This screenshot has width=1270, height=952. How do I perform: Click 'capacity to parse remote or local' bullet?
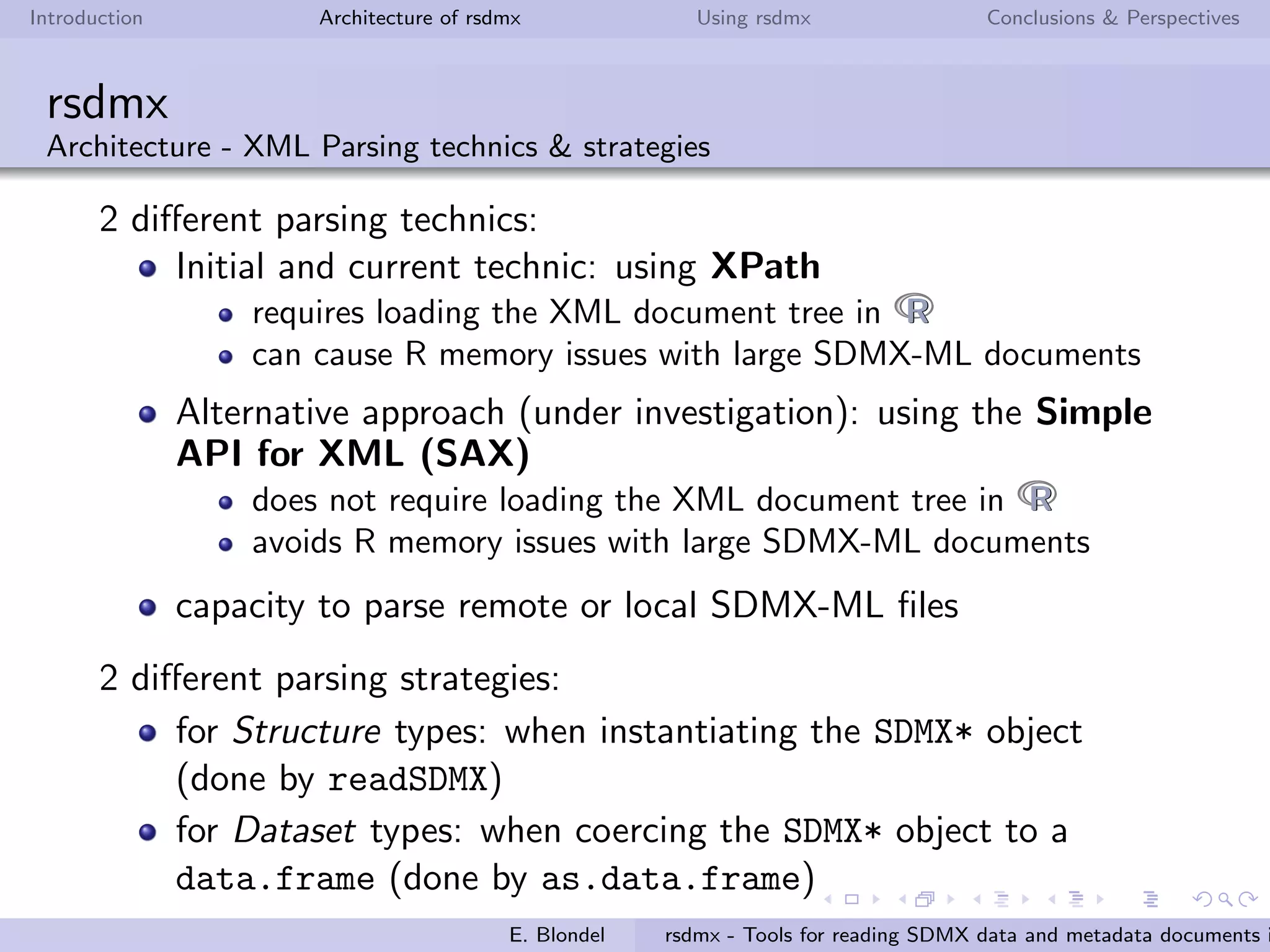point(567,606)
